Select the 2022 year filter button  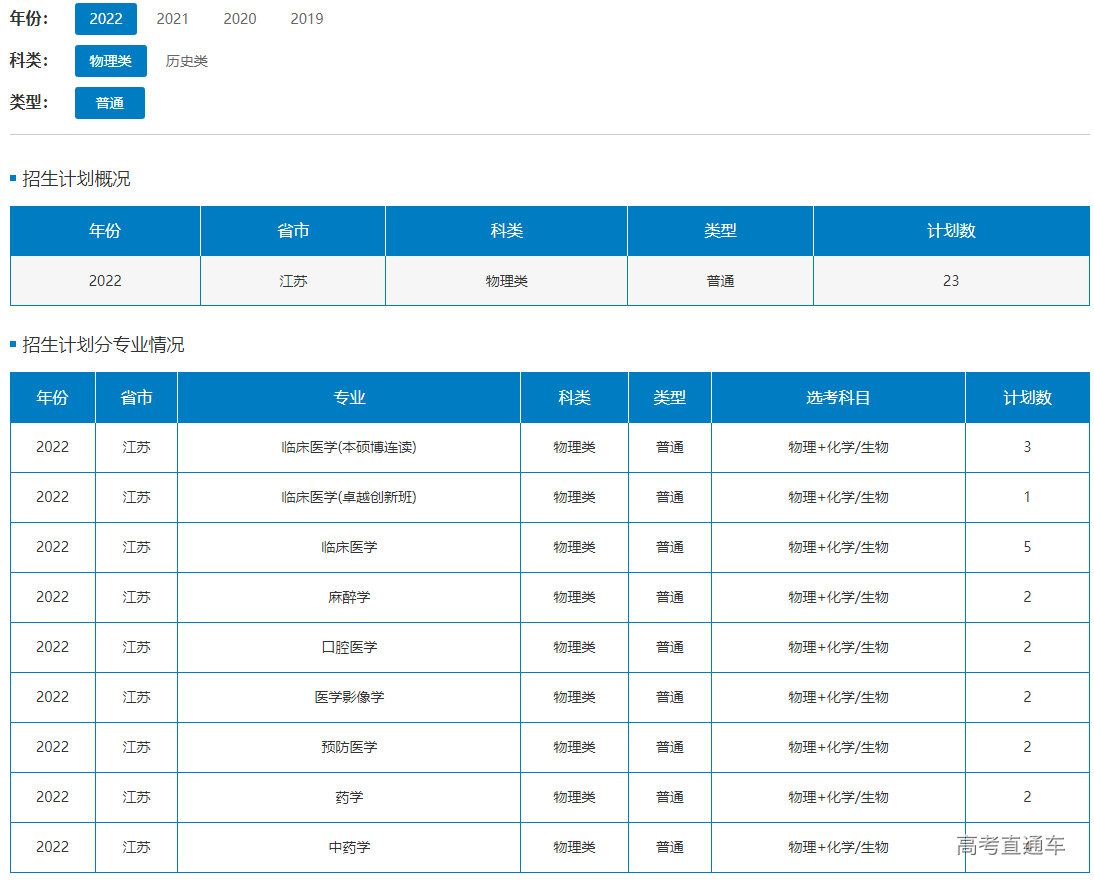pos(105,19)
